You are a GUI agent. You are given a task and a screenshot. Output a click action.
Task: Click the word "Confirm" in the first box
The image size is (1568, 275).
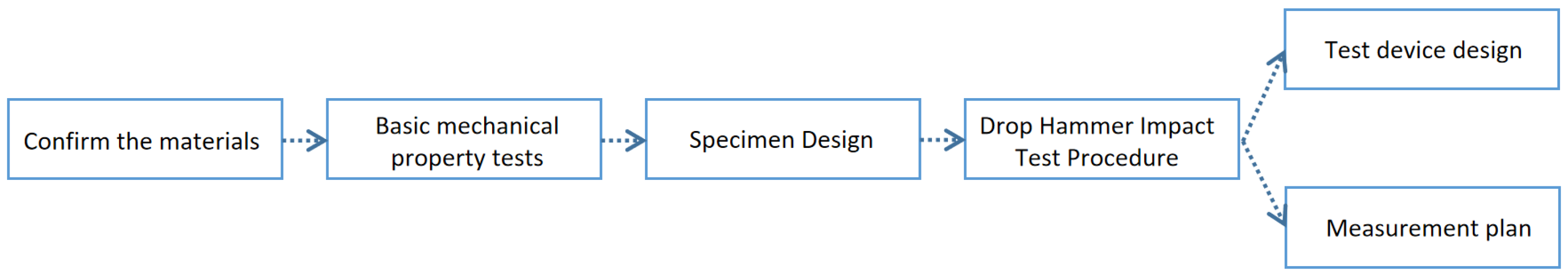click(67, 141)
